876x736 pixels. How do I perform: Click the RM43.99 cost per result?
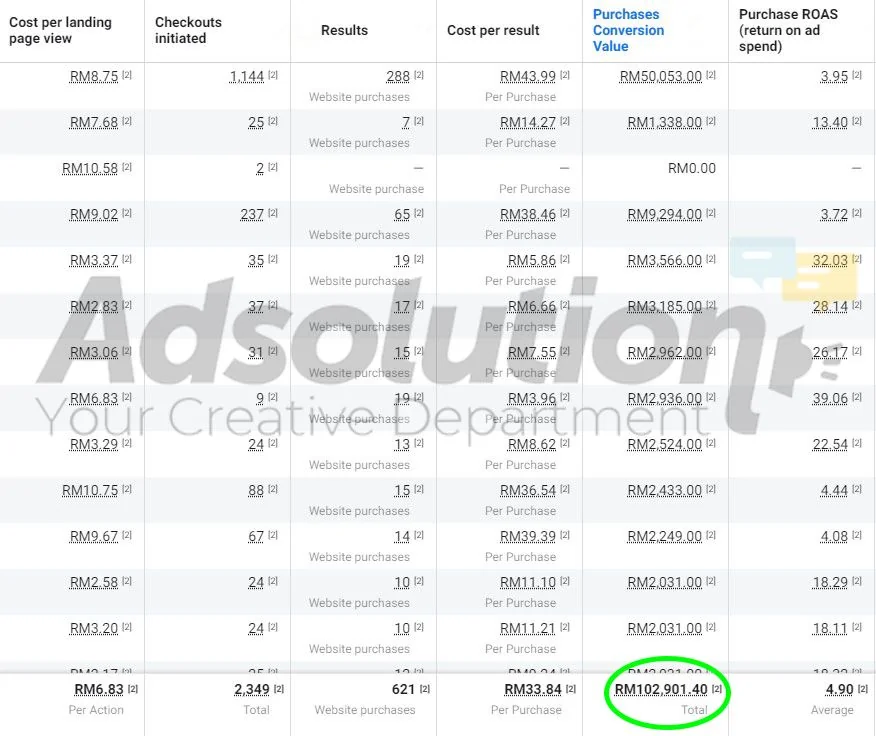(x=528, y=76)
